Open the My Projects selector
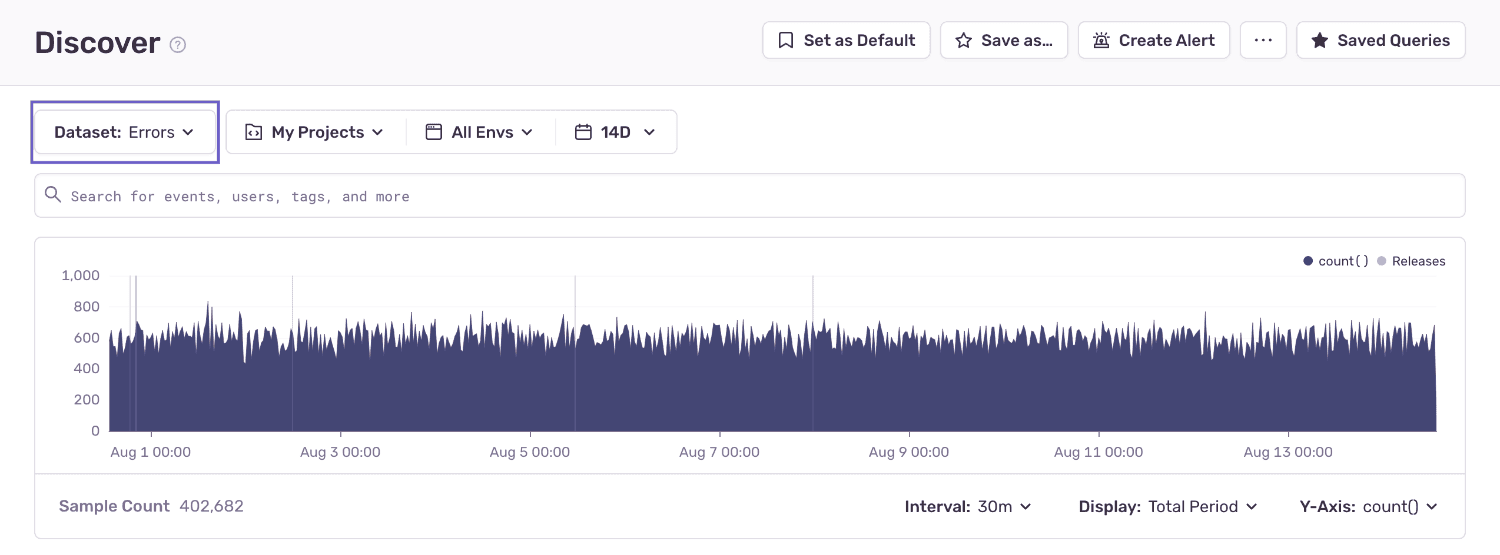This screenshot has height=555, width=1500. 315,132
